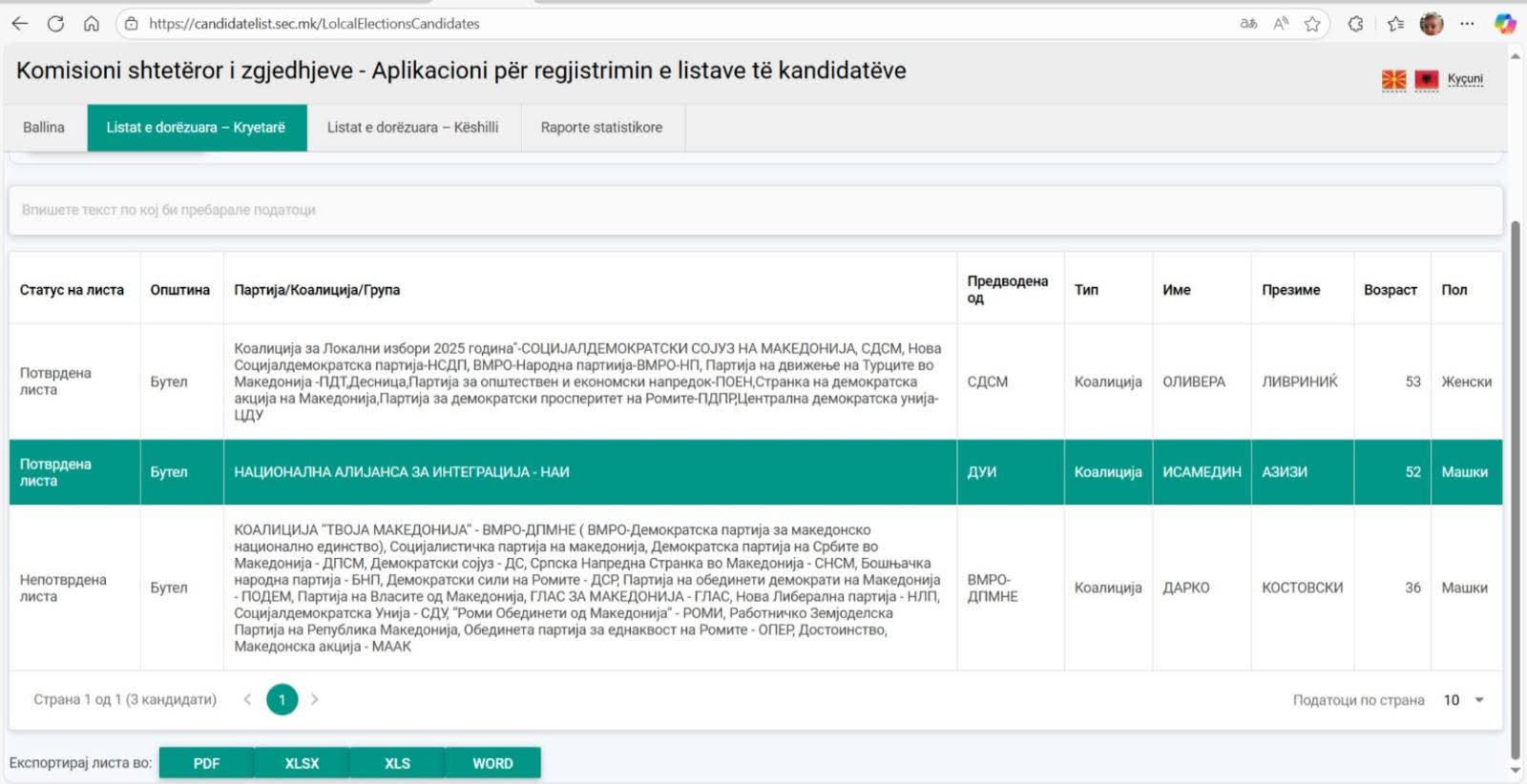This screenshot has height=784, width=1527.
Task: Click the age 53 cell
Action: (1391, 382)
